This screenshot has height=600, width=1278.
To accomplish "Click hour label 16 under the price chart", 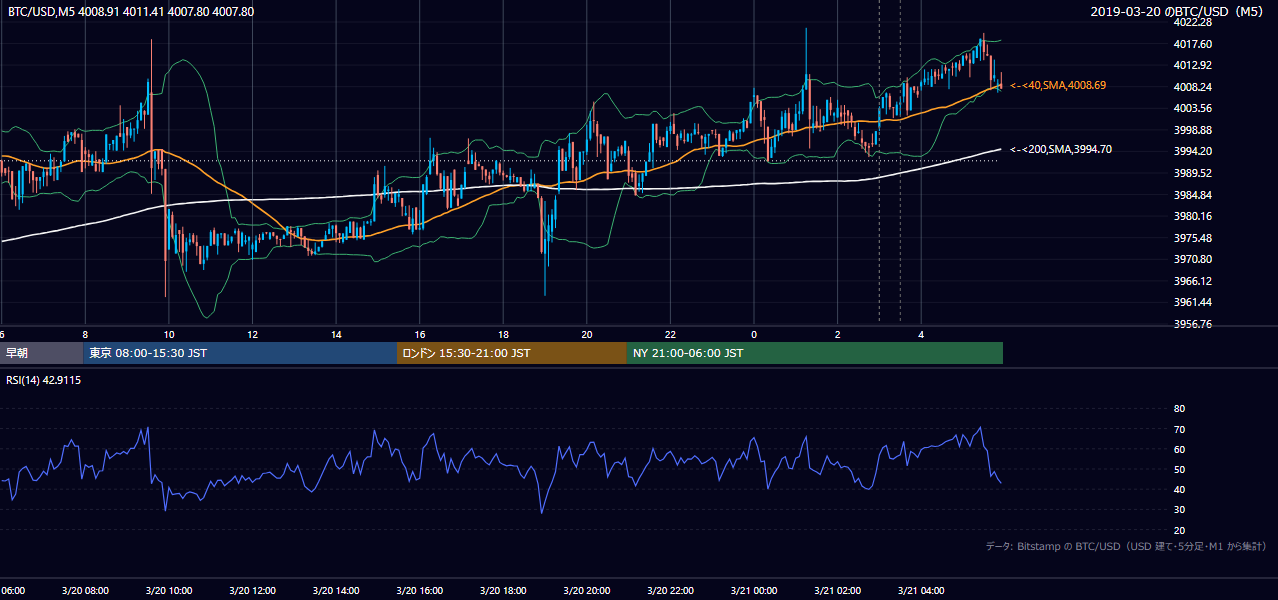I will [420, 334].
